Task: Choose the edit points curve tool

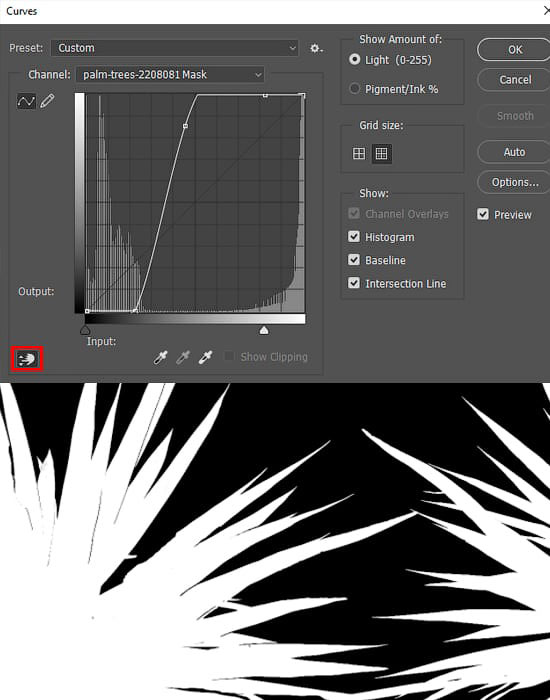Action: pos(26,101)
